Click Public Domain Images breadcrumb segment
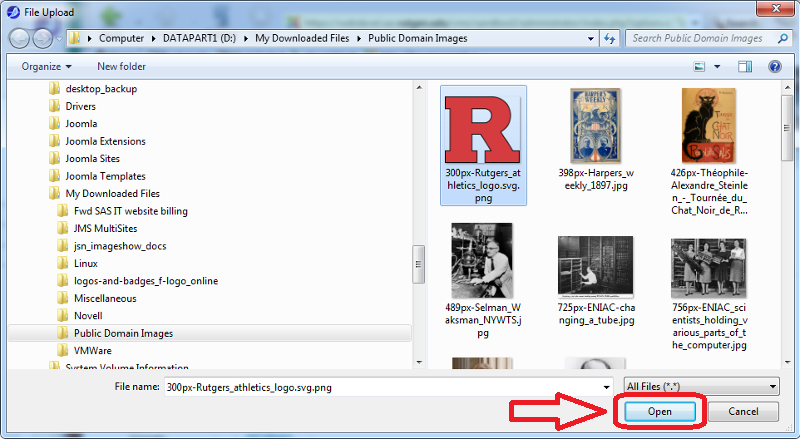The height and width of the screenshot is (439, 800). pos(417,38)
